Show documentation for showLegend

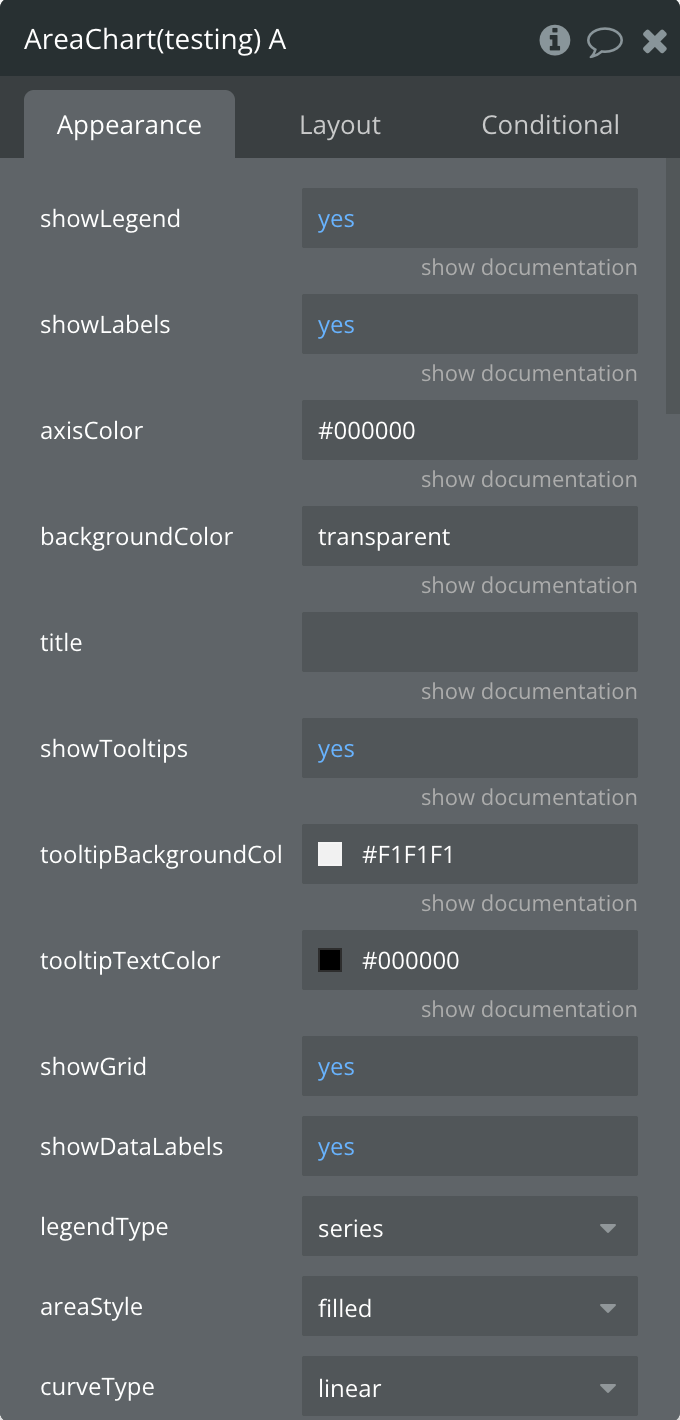528,268
